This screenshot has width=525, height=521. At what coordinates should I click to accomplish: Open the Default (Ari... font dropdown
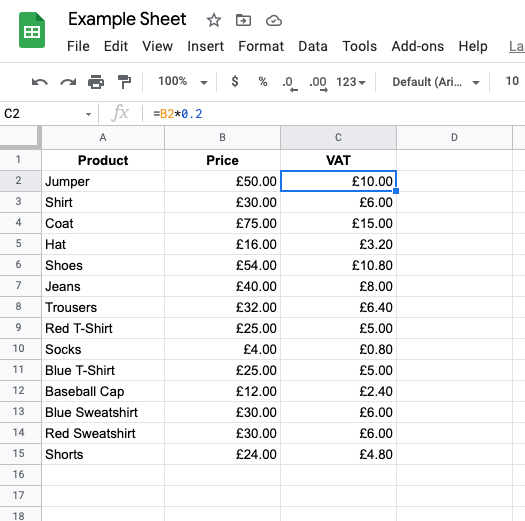click(x=436, y=82)
